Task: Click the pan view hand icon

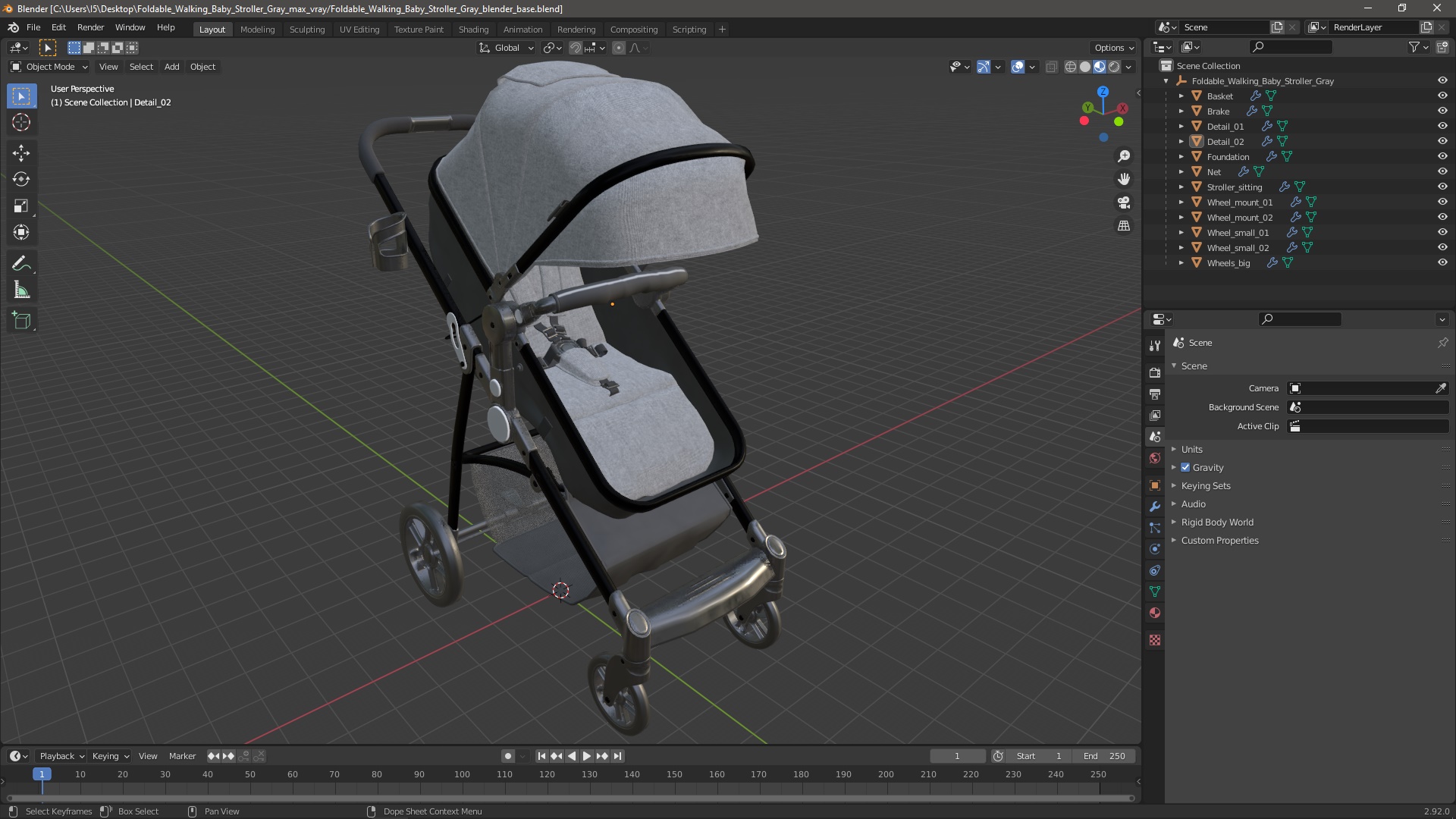Action: [x=1124, y=179]
